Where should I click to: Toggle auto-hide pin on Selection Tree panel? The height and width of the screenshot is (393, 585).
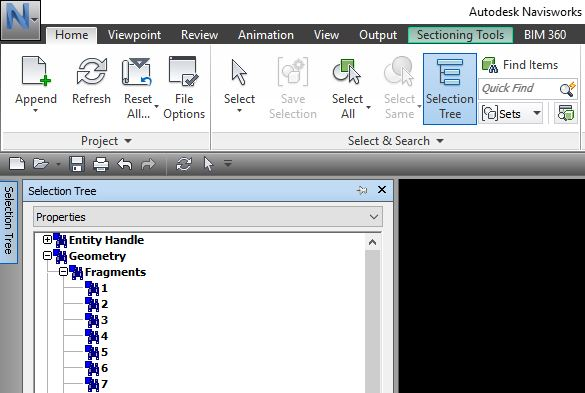coord(361,190)
